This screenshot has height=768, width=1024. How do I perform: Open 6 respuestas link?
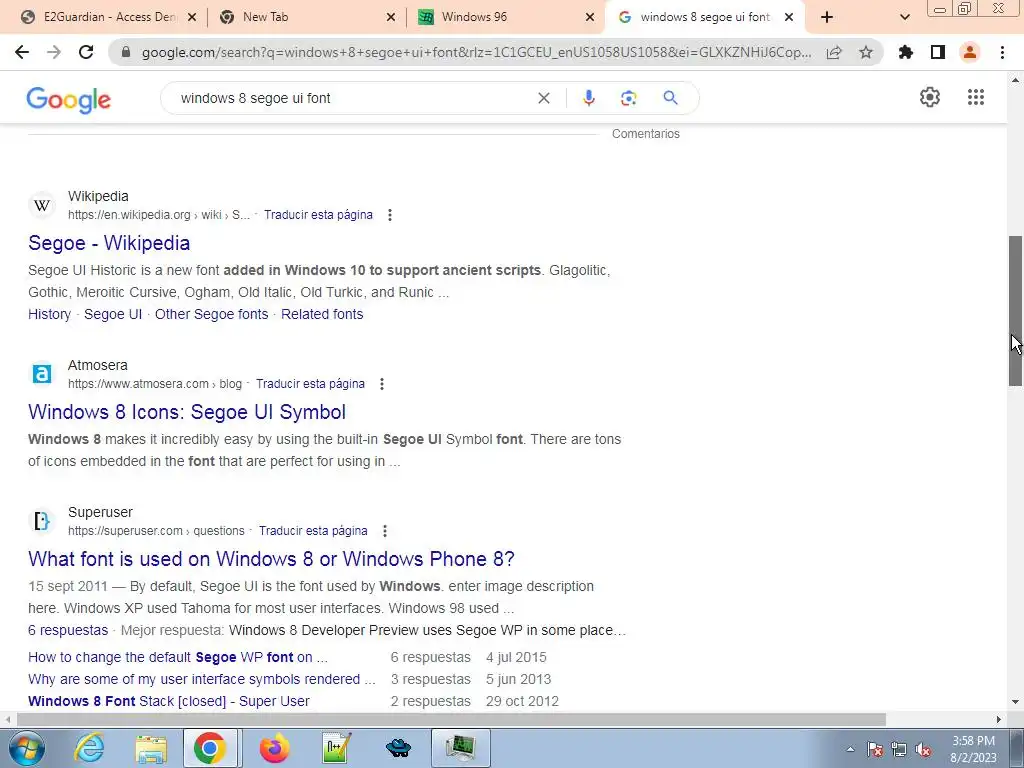click(x=68, y=630)
